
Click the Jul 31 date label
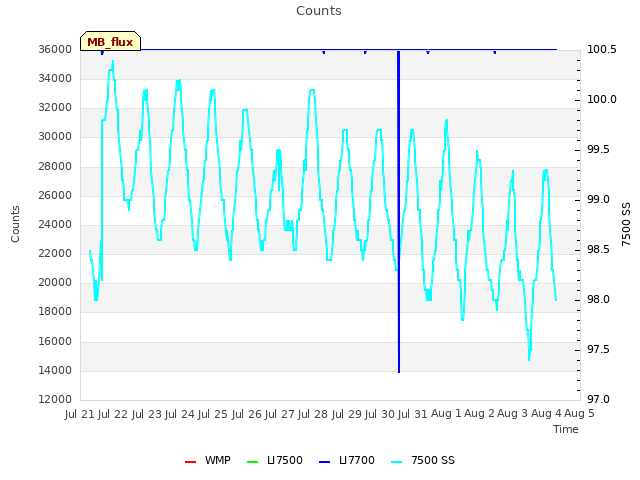[x=413, y=414]
